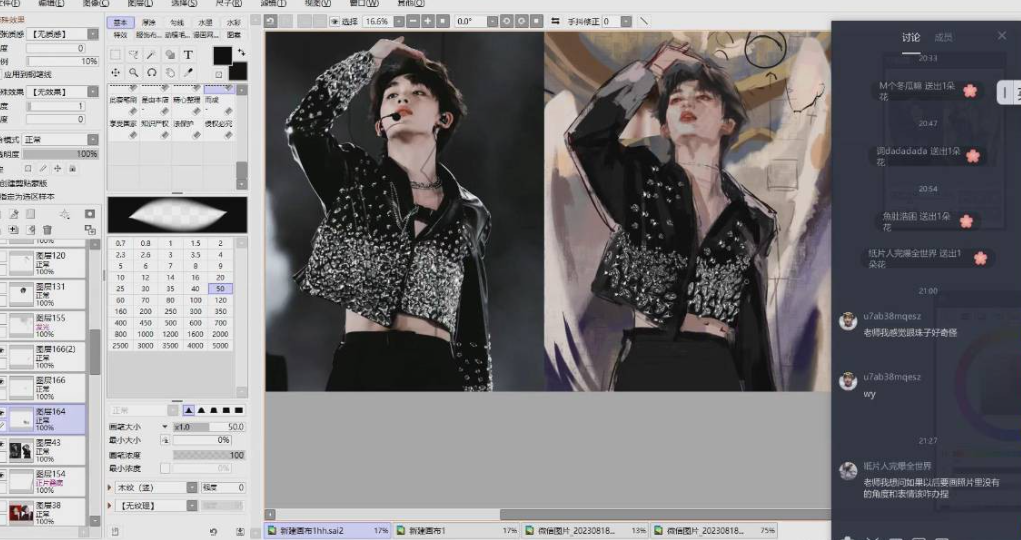Toggle visibility of layer 图层166
Viewport: 1021px width, 540px height.
(x=3, y=382)
